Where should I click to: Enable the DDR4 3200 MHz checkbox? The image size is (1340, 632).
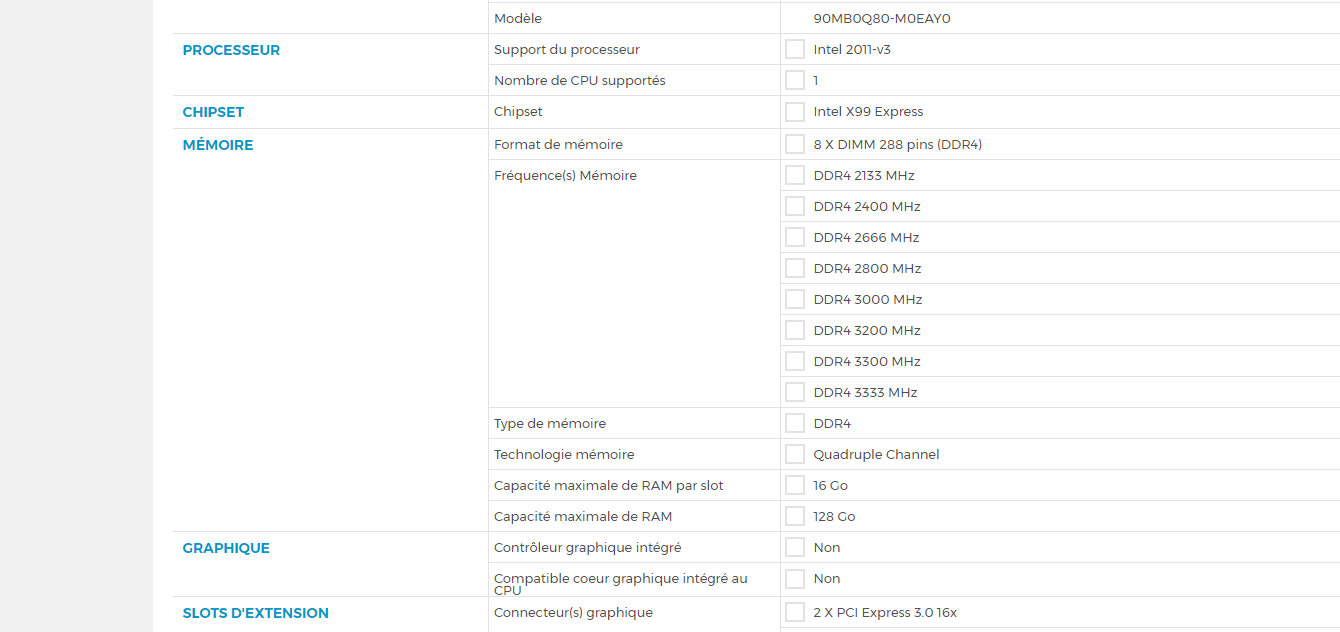coord(795,330)
